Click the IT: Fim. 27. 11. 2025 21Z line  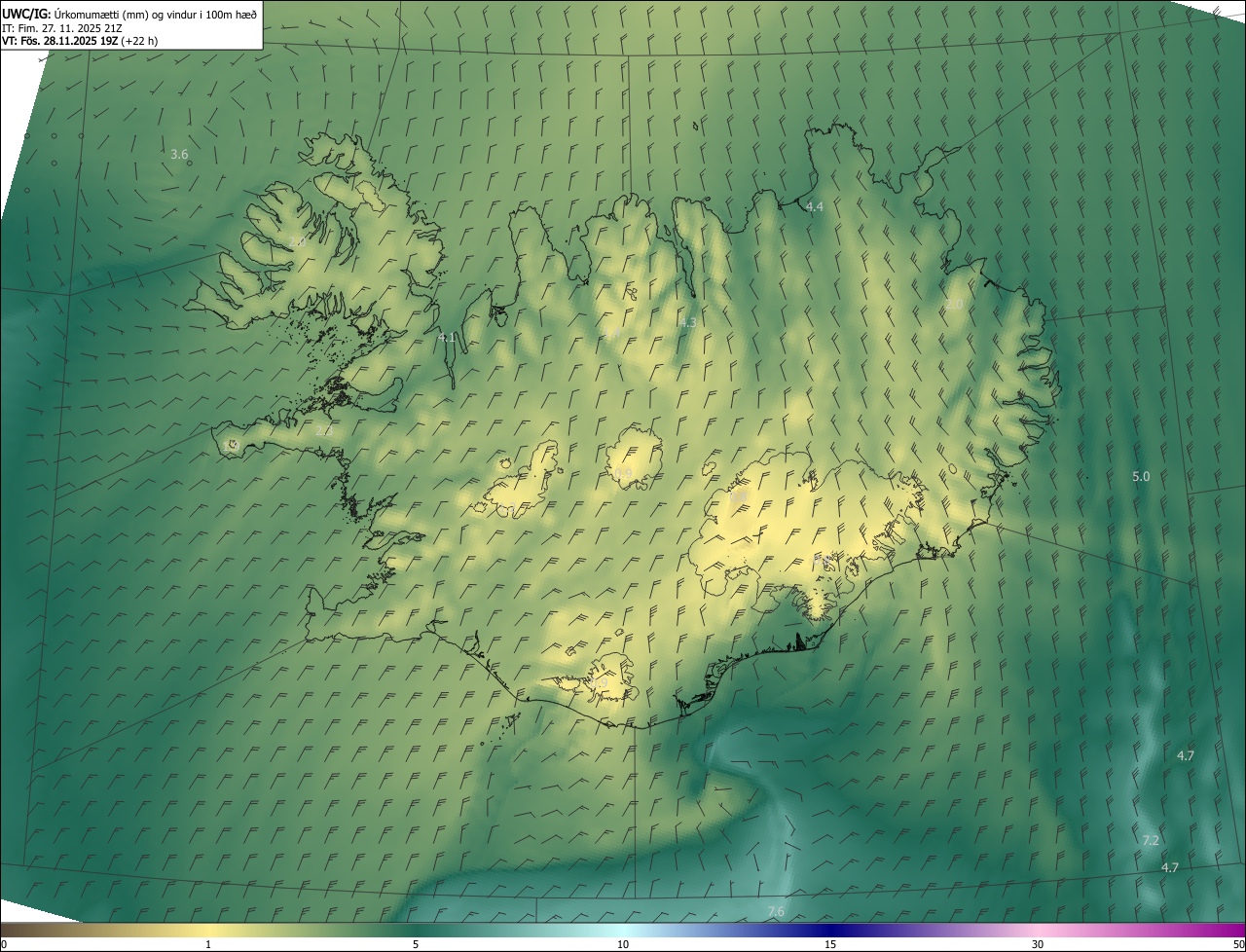62,28
